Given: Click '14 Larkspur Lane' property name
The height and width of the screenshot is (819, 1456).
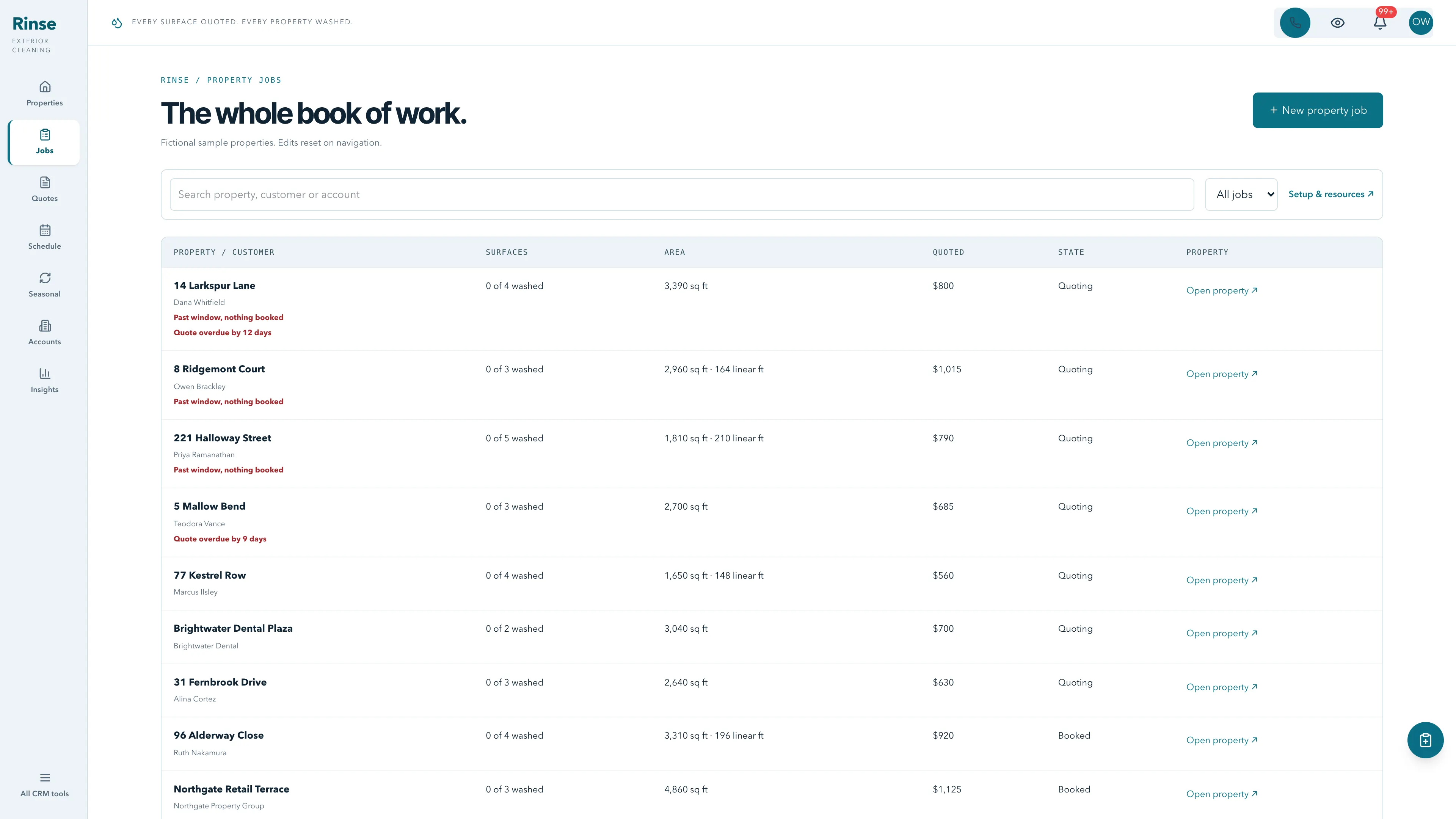Looking at the screenshot, I should click(214, 286).
